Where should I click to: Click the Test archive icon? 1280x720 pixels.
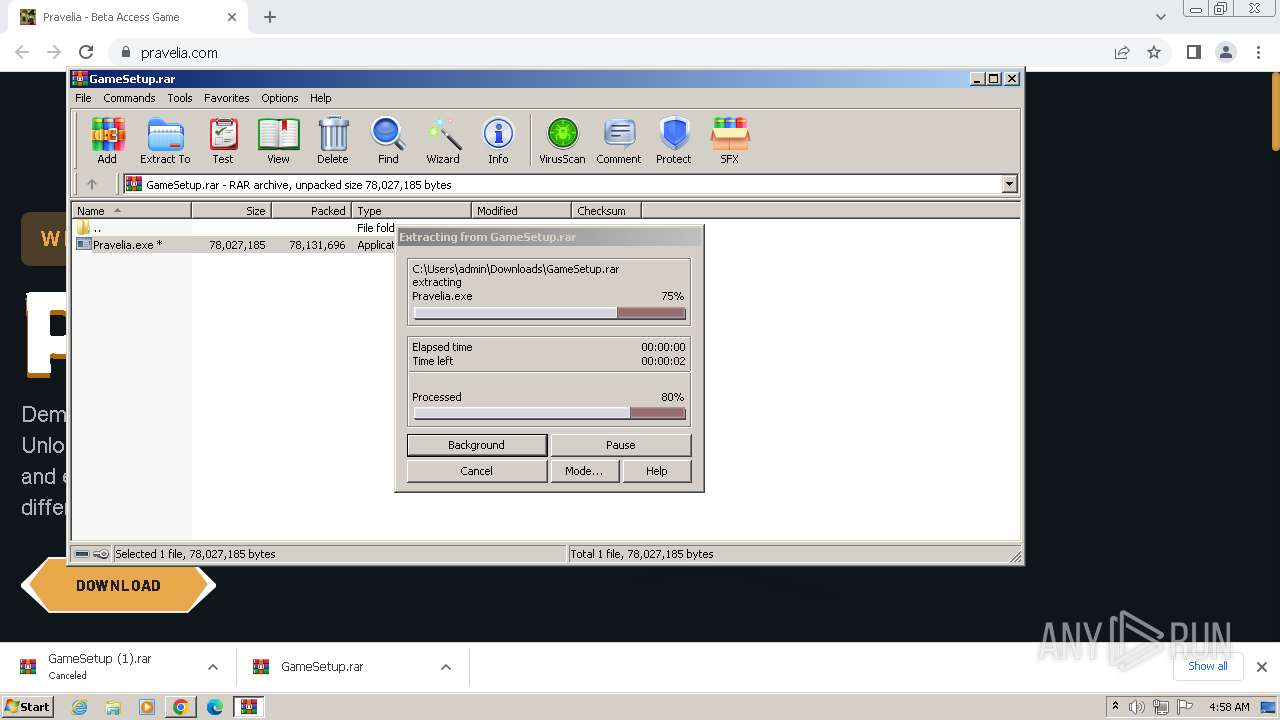click(223, 140)
